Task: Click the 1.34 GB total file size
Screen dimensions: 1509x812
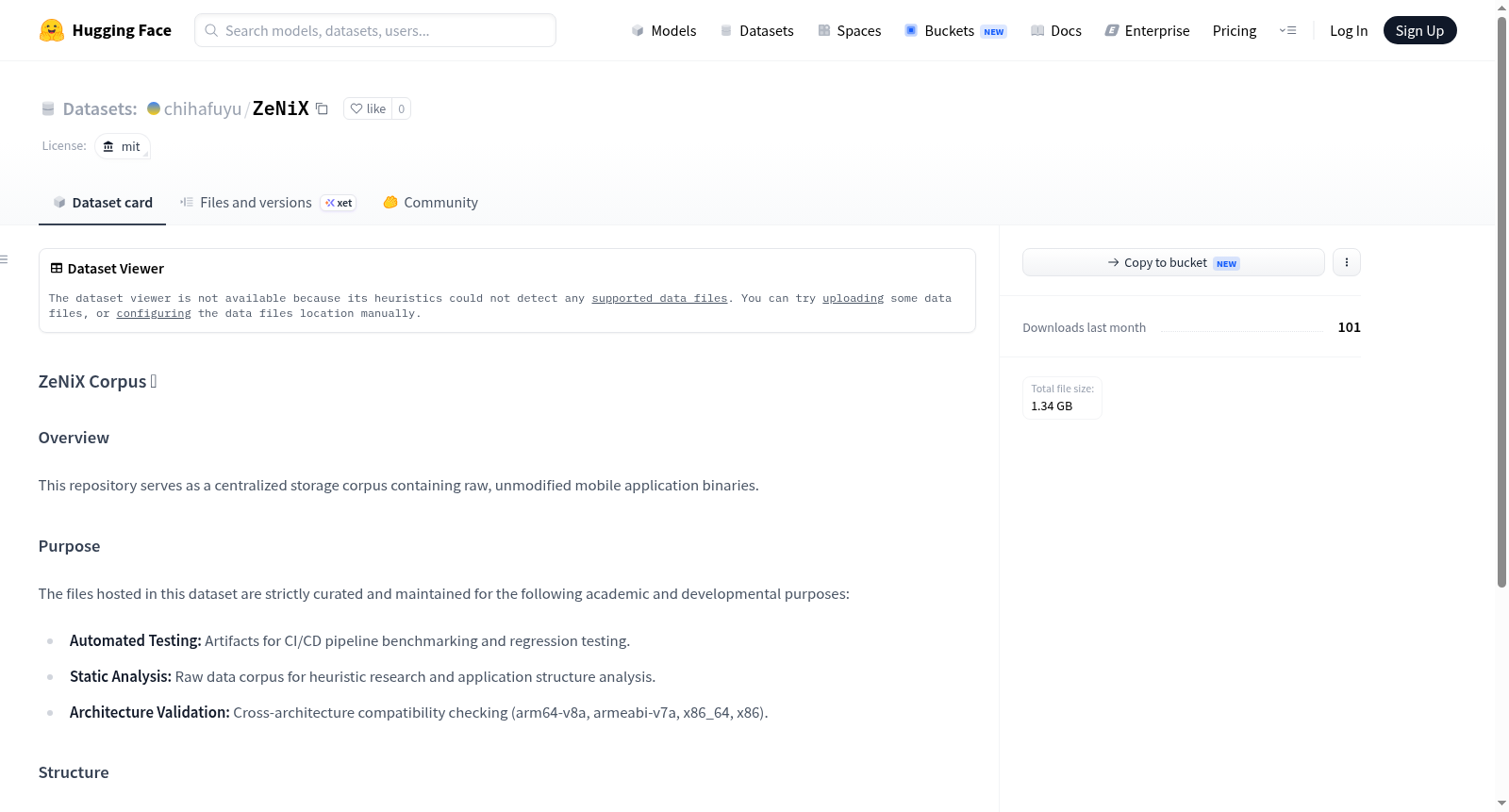Action: (x=1052, y=406)
